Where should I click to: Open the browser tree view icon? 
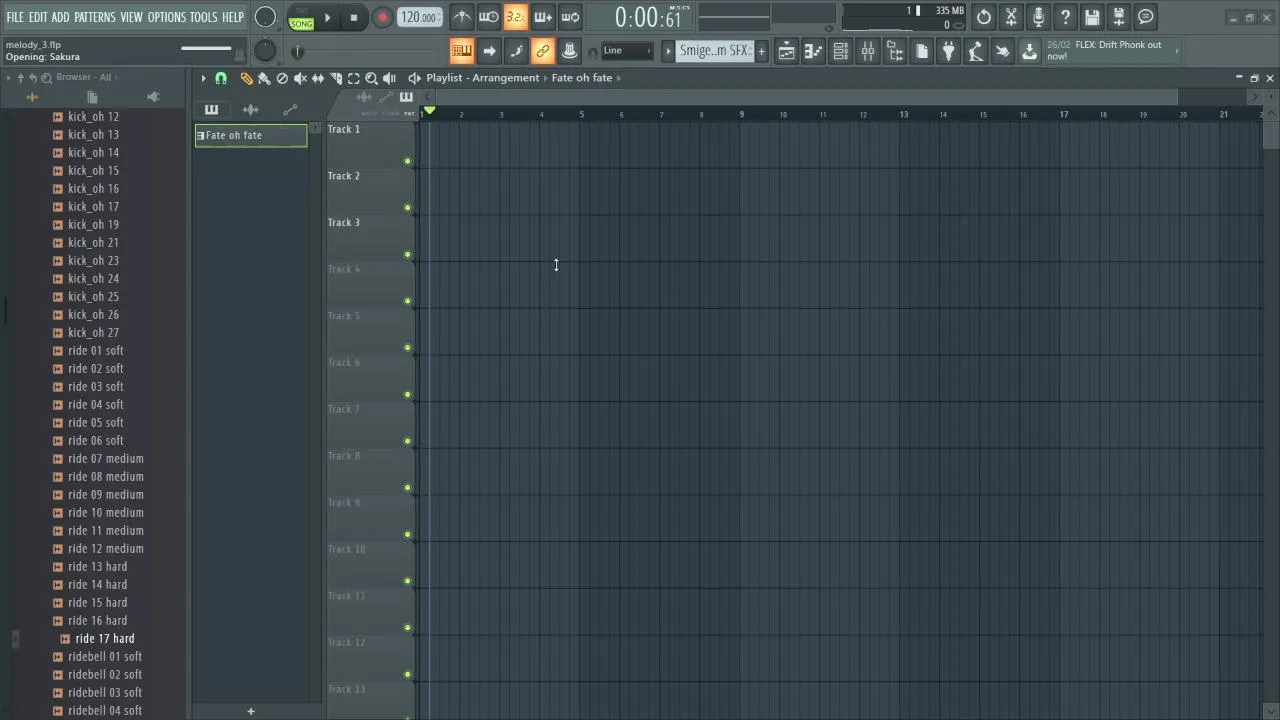coord(895,51)
